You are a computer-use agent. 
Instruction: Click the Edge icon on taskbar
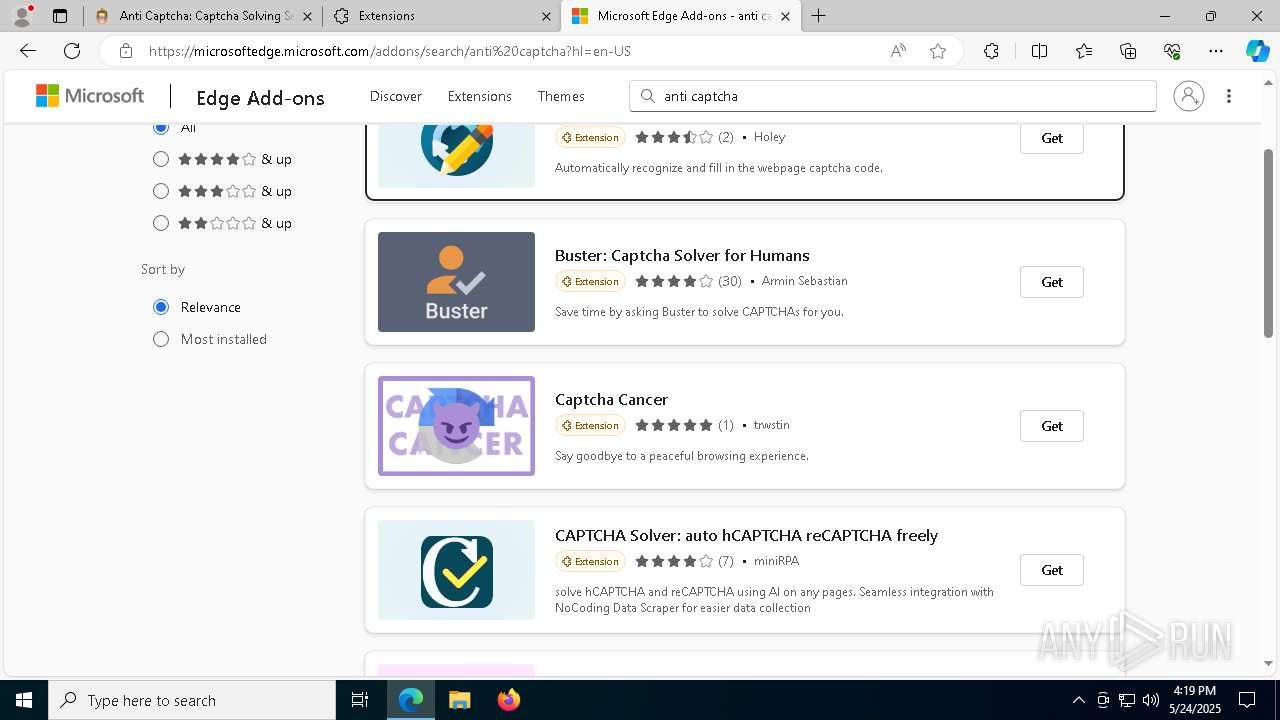click(411, 700)
